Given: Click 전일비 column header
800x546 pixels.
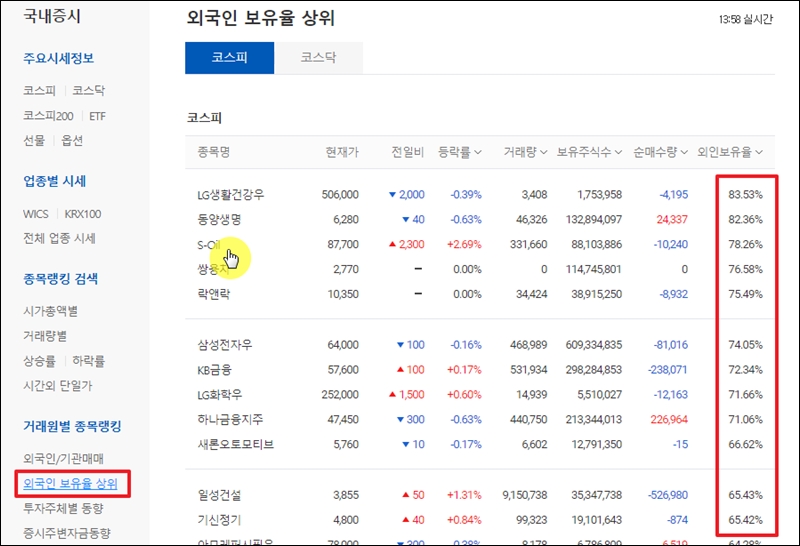Looking at the screenshot, I should (x=408, y=152).
